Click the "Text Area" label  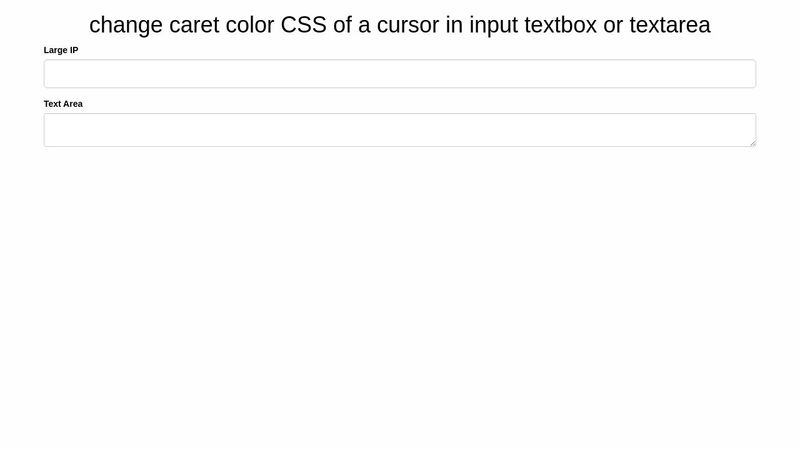(63, 103)
